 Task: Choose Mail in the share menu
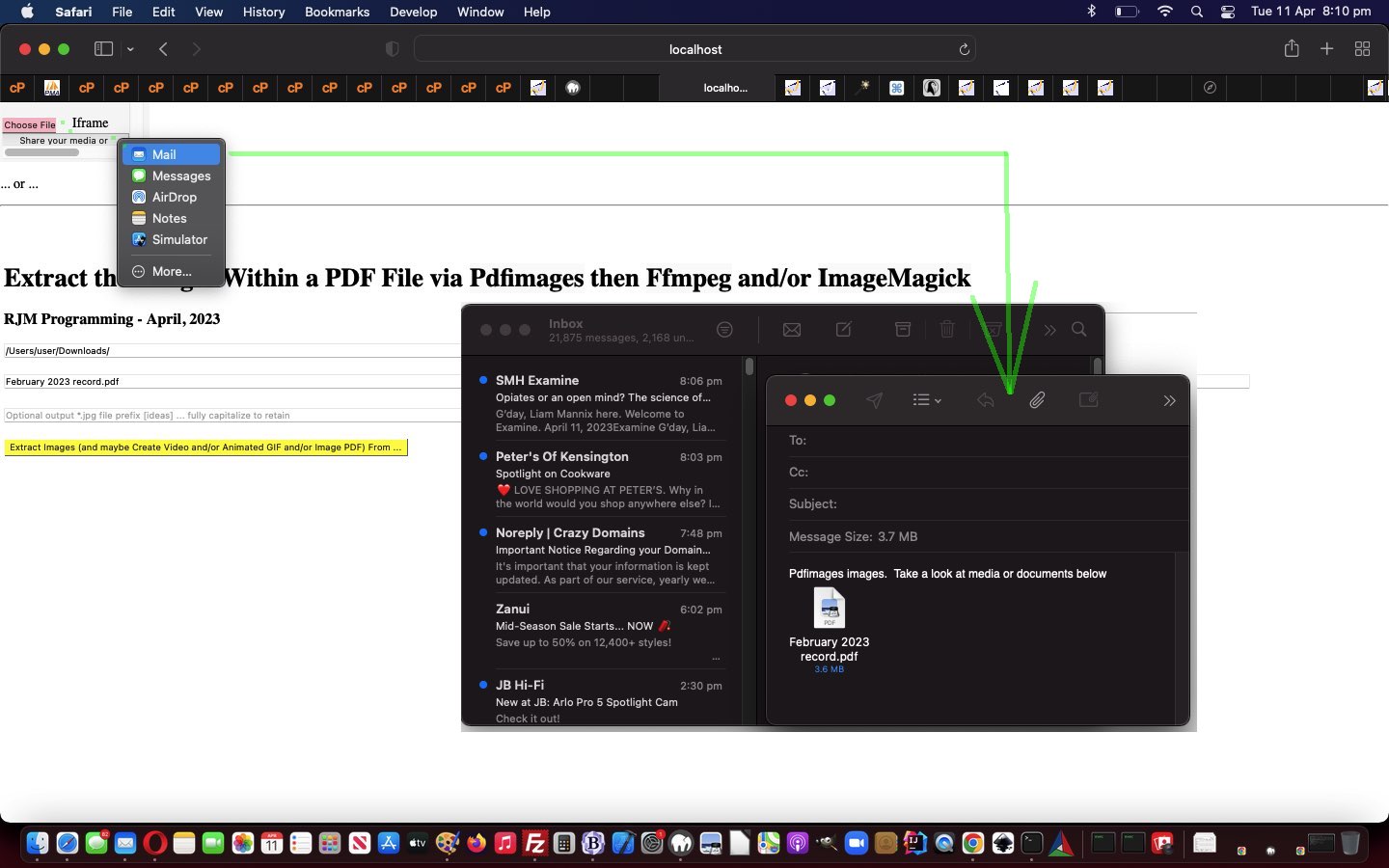164,154
